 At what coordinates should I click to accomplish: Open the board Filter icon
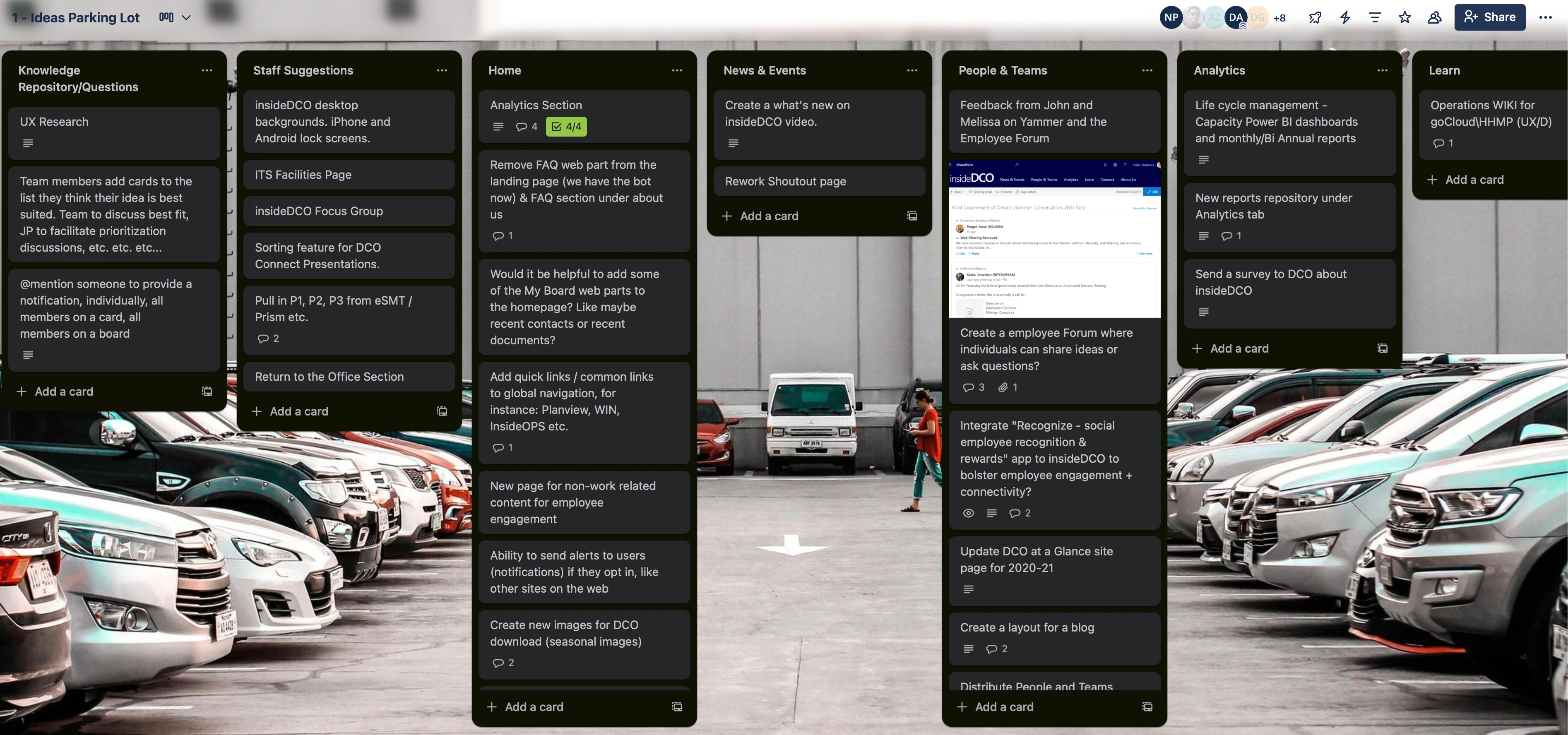point(1374,17)
